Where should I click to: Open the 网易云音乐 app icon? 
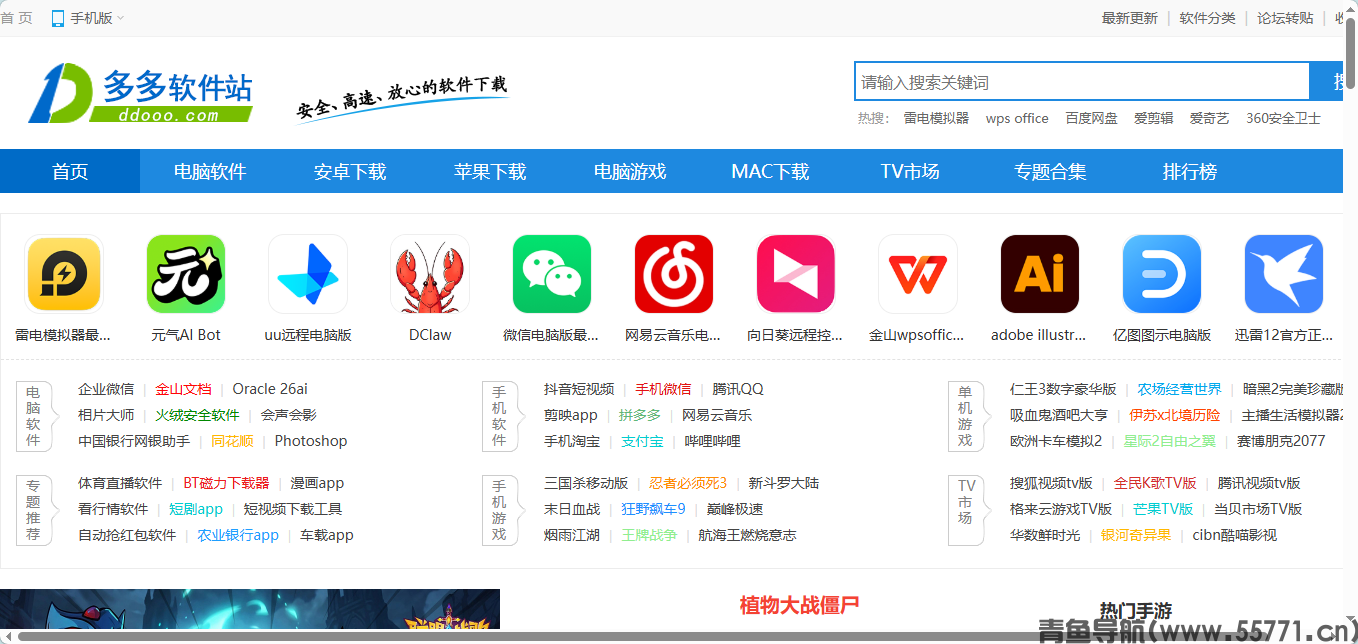[674, 274]
